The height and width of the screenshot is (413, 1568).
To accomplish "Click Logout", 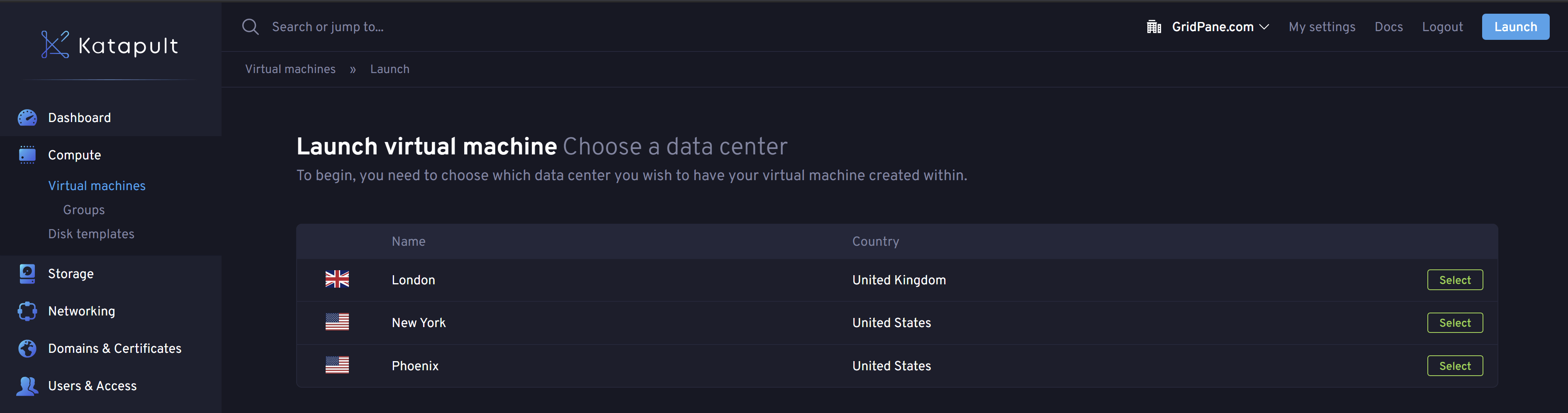I will point(1442,27).
